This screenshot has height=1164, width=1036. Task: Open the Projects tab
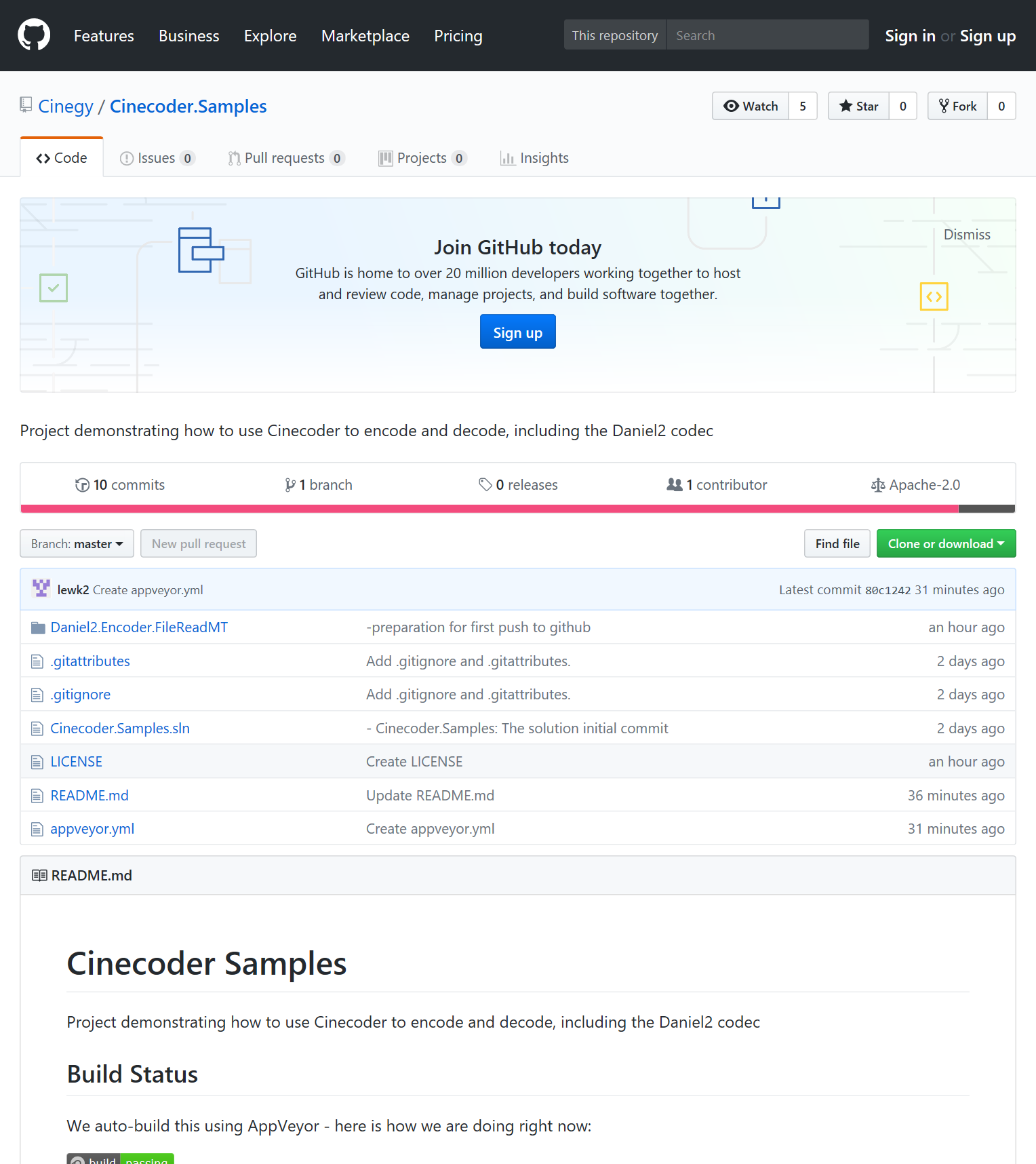(x=422, y=158)
